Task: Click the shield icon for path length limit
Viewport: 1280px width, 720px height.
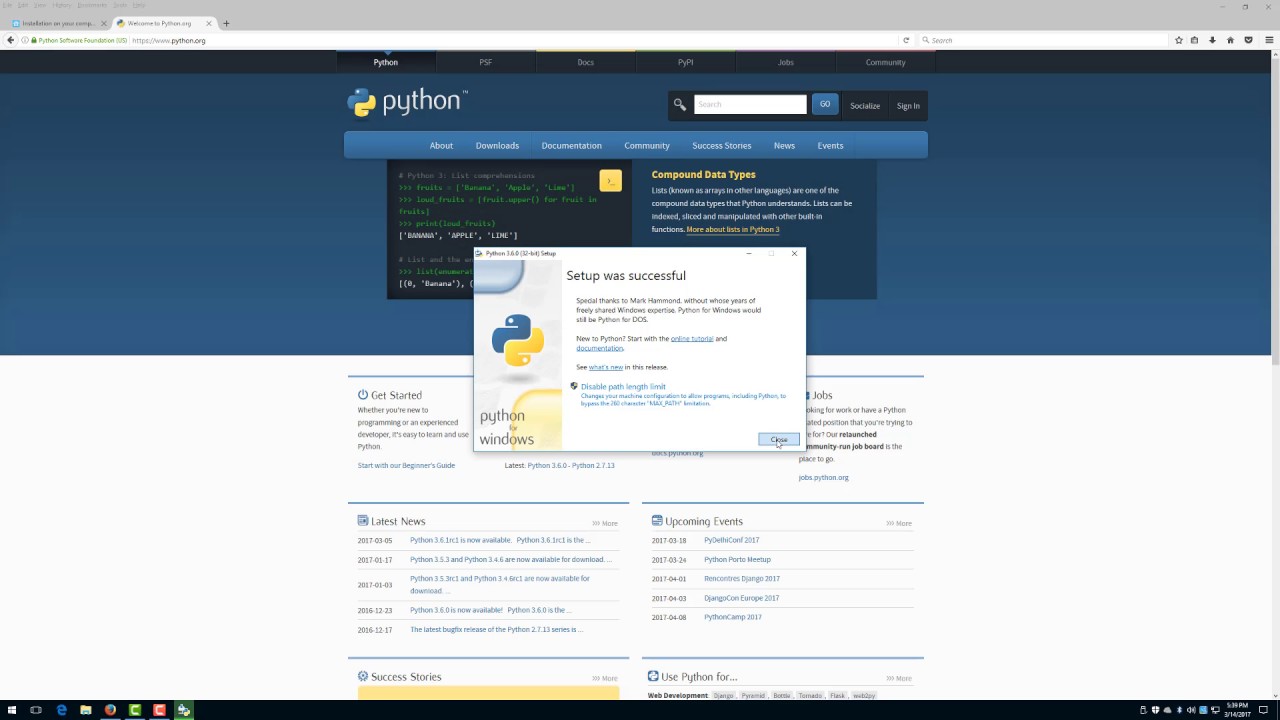Action: 574,386
